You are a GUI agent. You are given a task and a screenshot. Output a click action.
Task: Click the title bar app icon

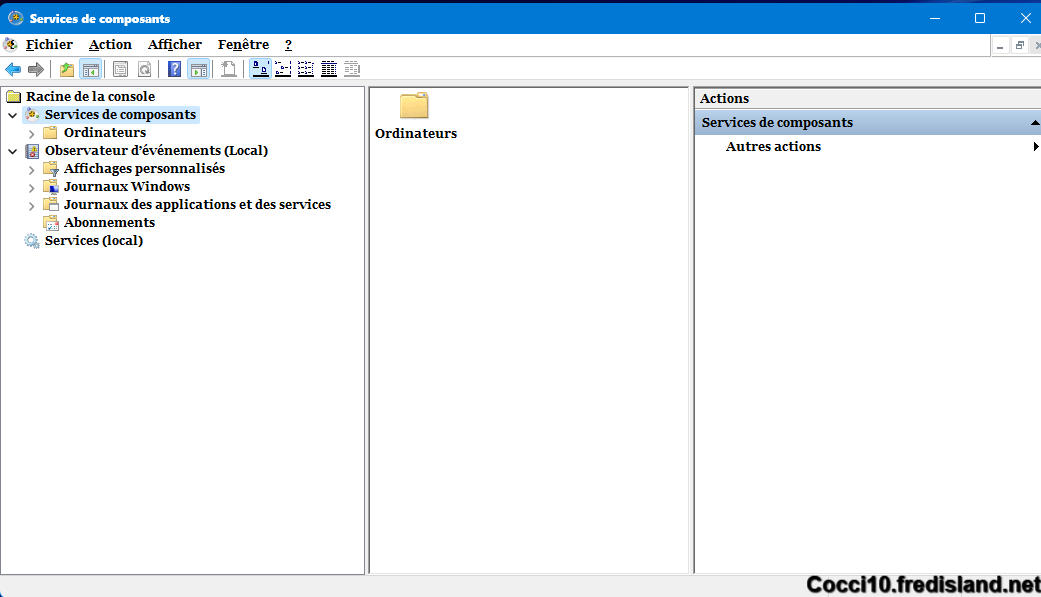(15, 18)
